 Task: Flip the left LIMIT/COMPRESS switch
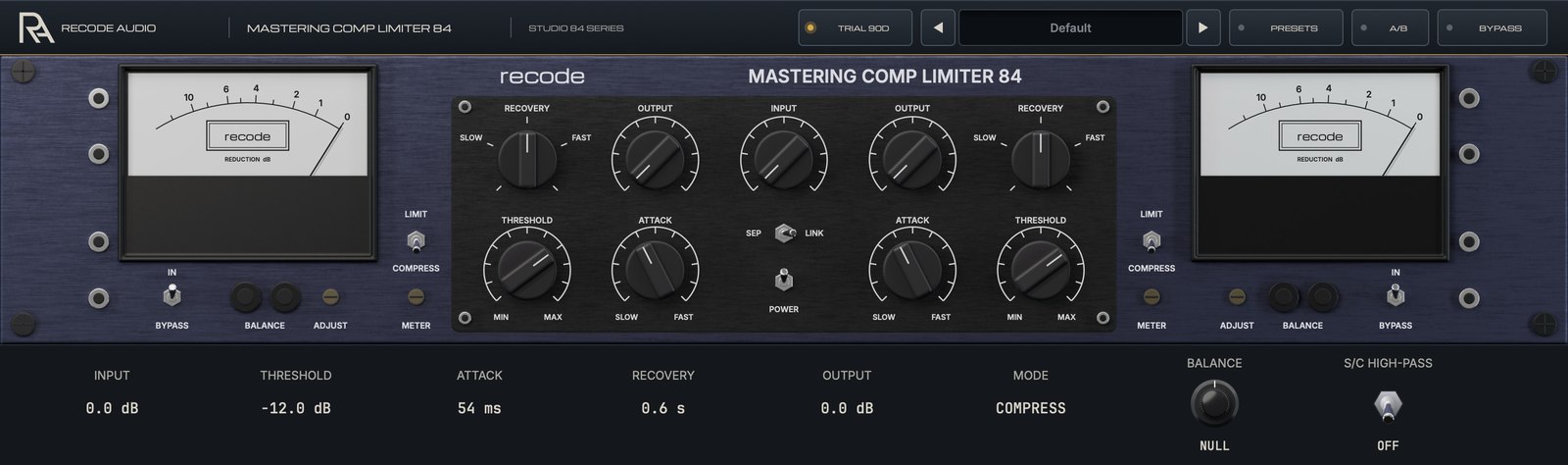[416, 240]
